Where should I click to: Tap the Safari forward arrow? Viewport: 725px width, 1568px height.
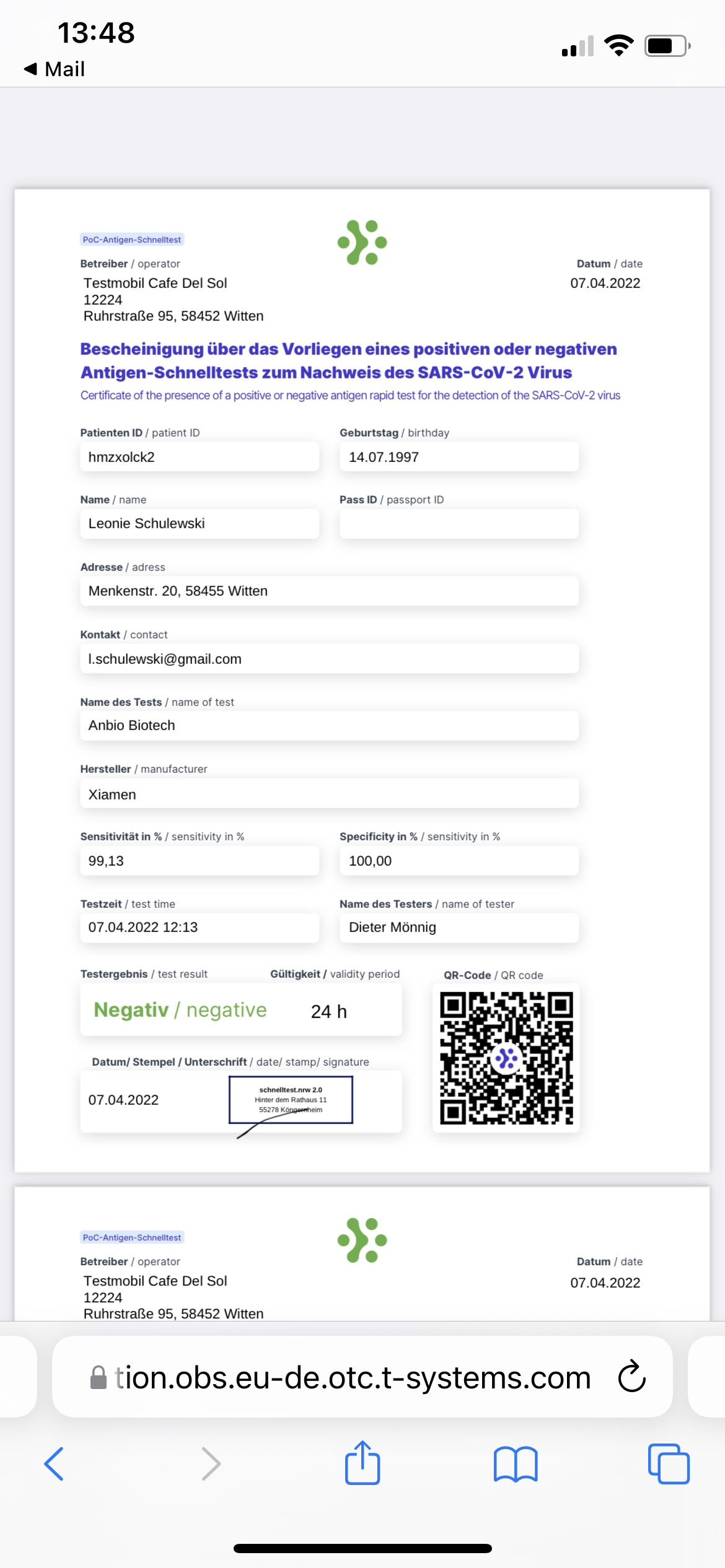coord(211,1464)
